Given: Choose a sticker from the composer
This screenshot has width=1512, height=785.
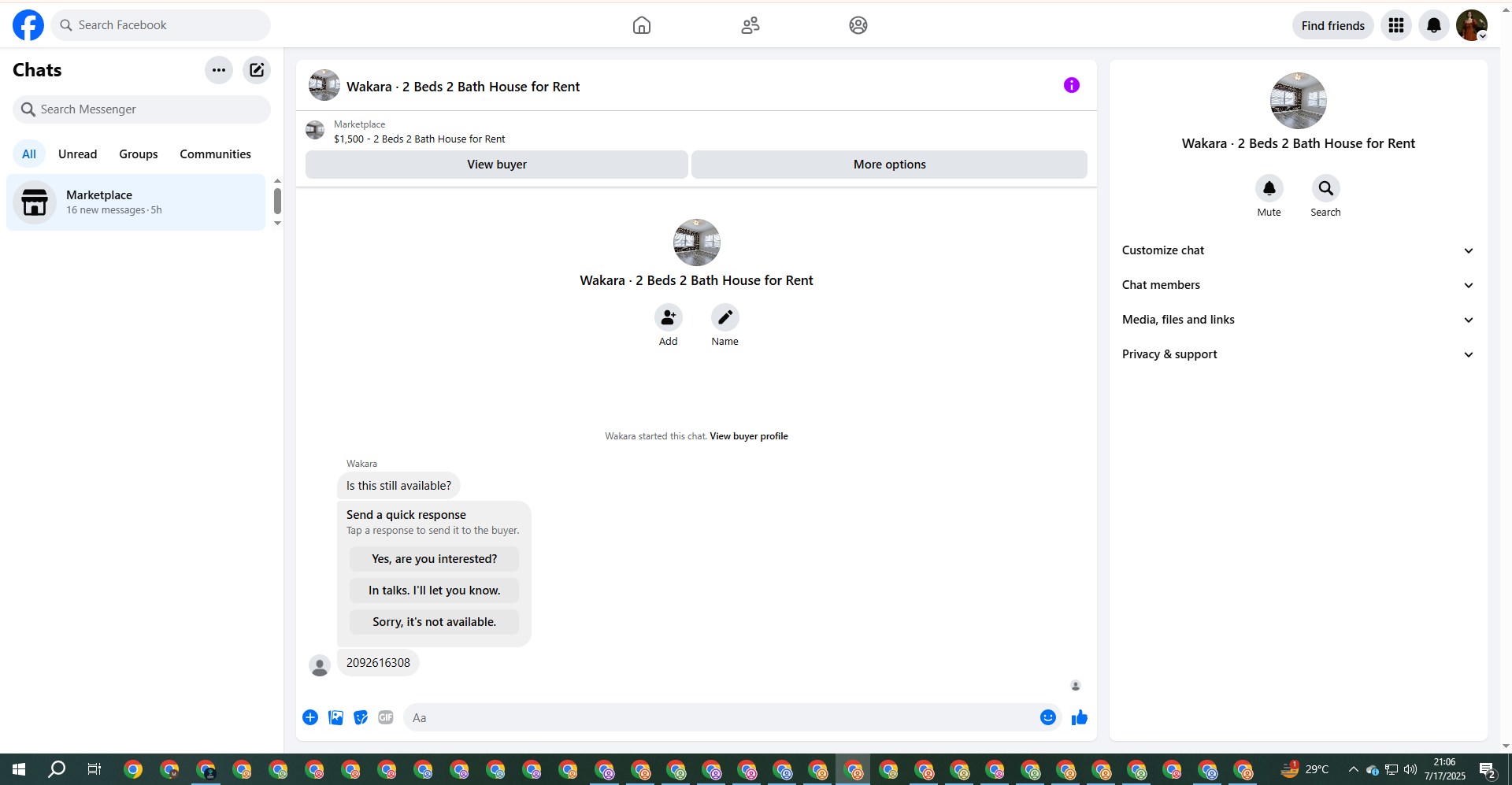Looking at the screenshot, I should (361, 717).
